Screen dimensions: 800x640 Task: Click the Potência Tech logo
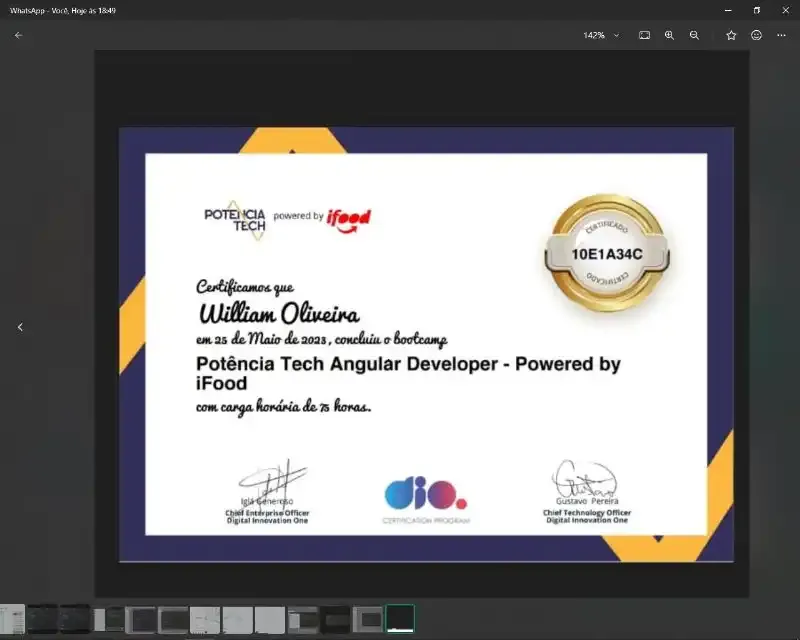235,220
